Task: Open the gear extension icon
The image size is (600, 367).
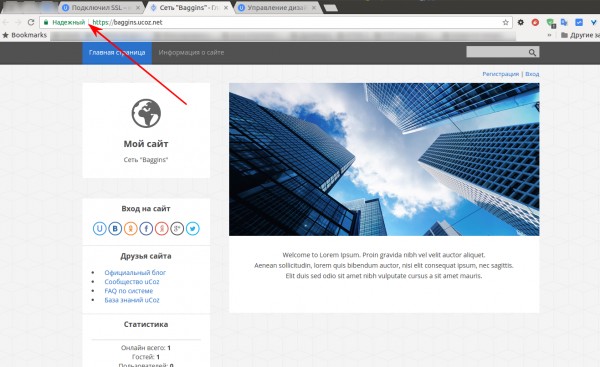Action: click(x=520, y=22)
